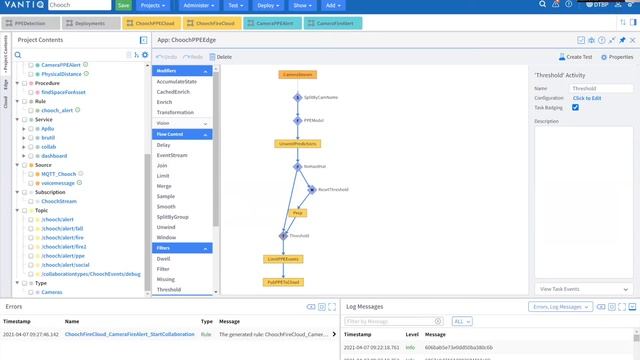Open the help question mark in top bar
The height and width of the screenshot is (360, 640).
[569, 4]
